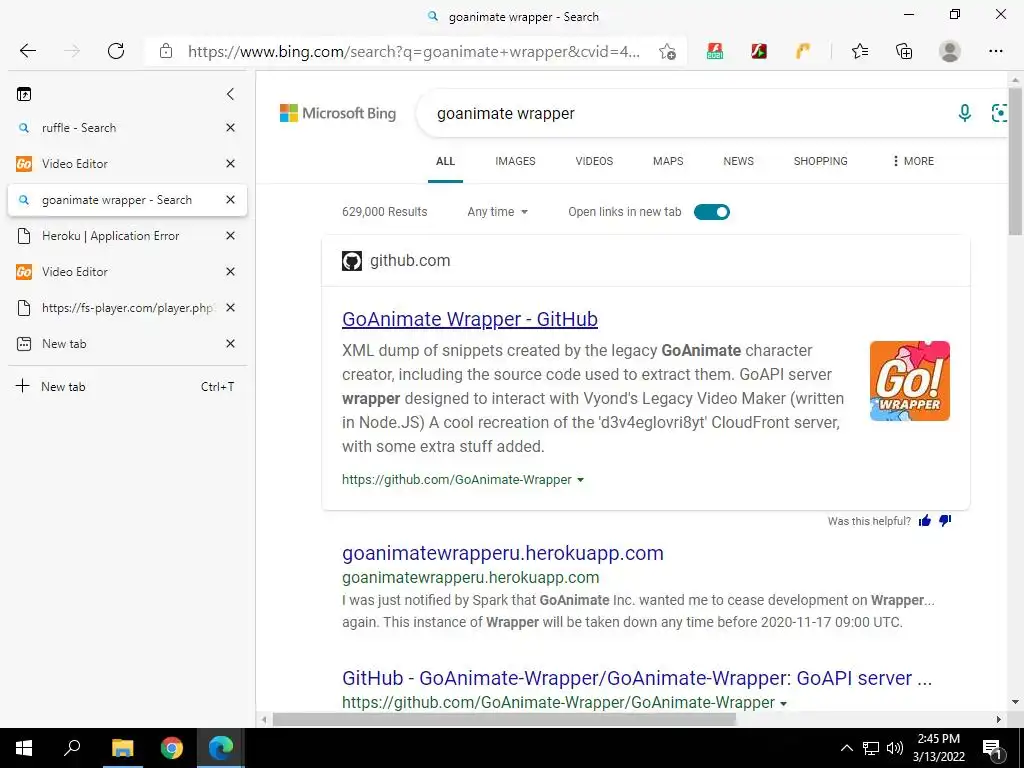Click the 629,000 Results count text
The height and width of the screenshot is (768, 1024).
pyautogui.click(x=385, y=212)
